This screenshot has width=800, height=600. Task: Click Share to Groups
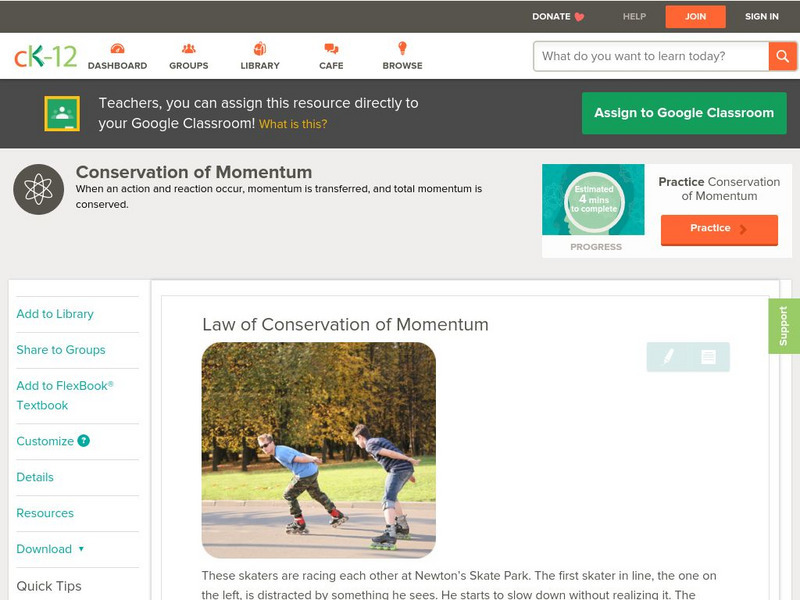point(61,350)
